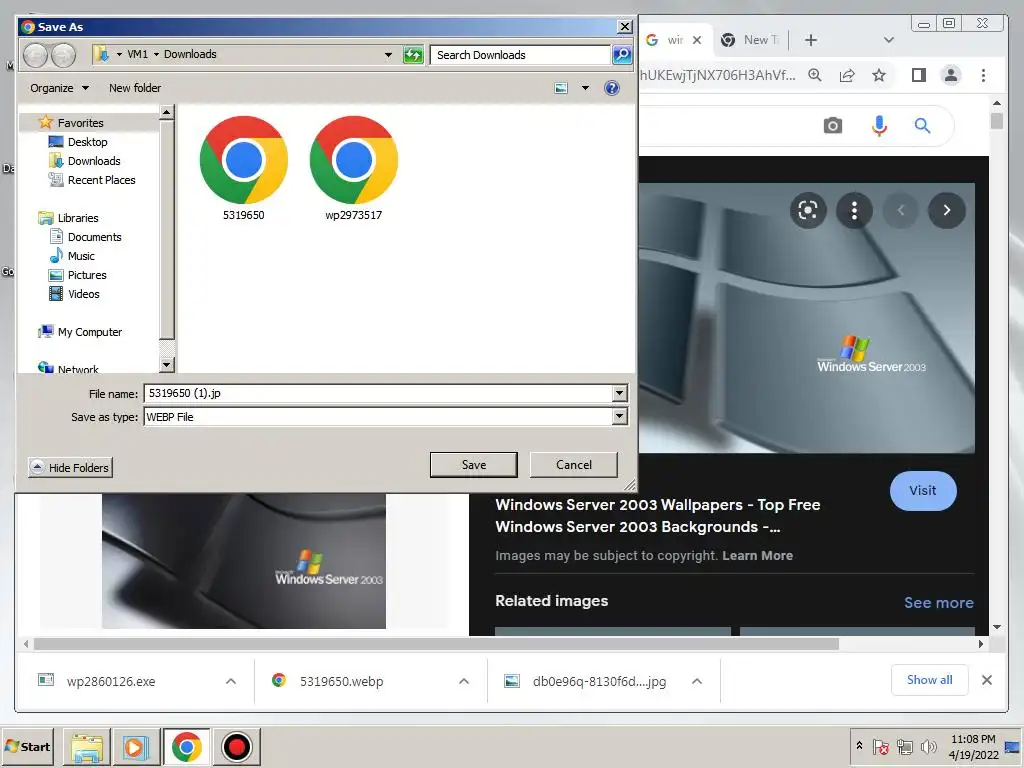Click into the File name field
This screenshot has width=1024, height=768.
point(377,393)
